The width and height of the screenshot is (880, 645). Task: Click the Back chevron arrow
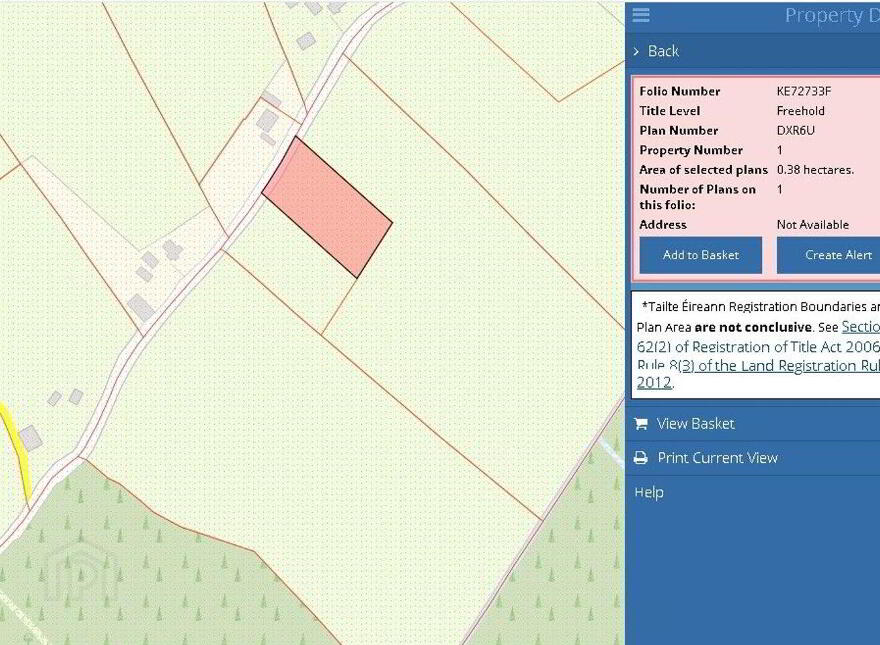coord(636,51)
